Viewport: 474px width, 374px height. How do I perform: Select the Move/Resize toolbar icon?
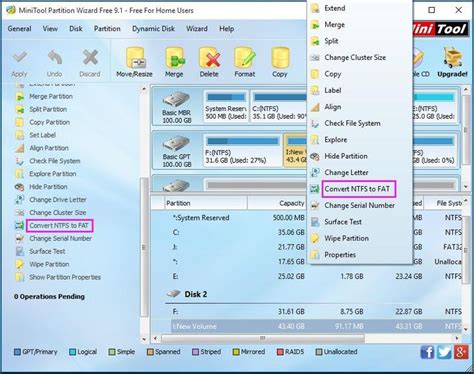coord(135,58)
